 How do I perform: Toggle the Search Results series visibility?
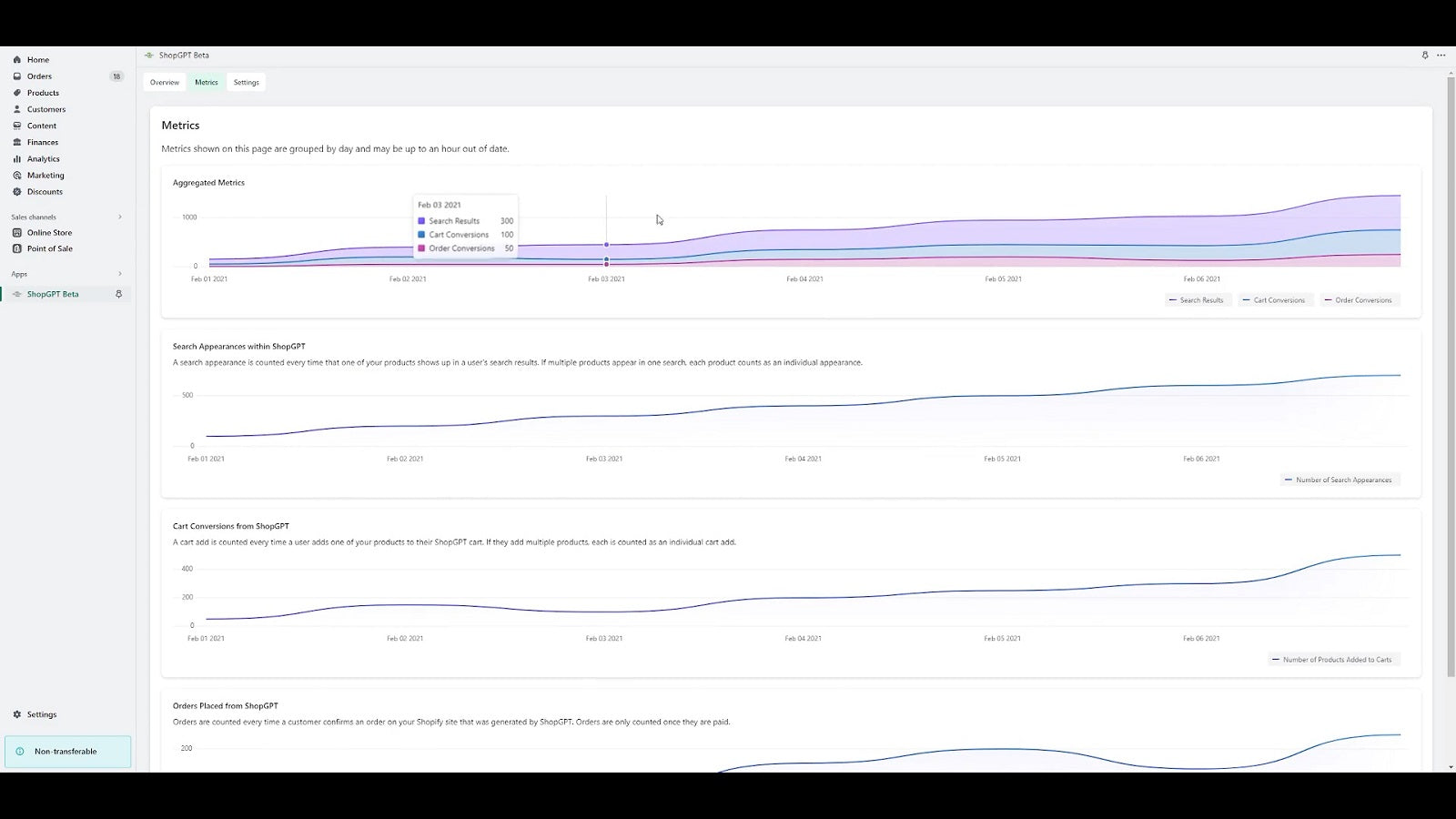[x=1197, y=299]
